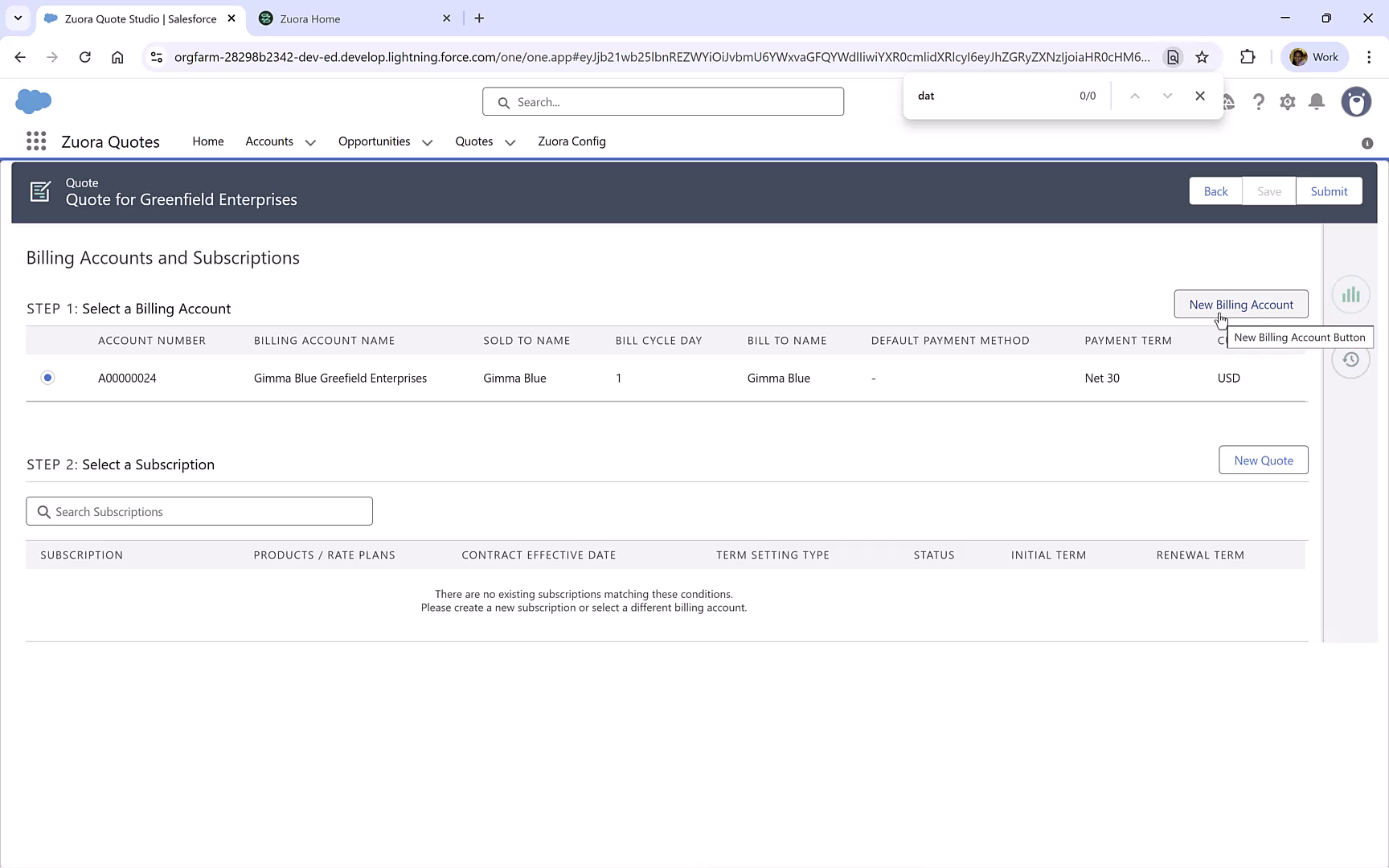Screen dimensions: 1389x868
Task: Click the bear avatar profile icon
Action: [1356, 102]
